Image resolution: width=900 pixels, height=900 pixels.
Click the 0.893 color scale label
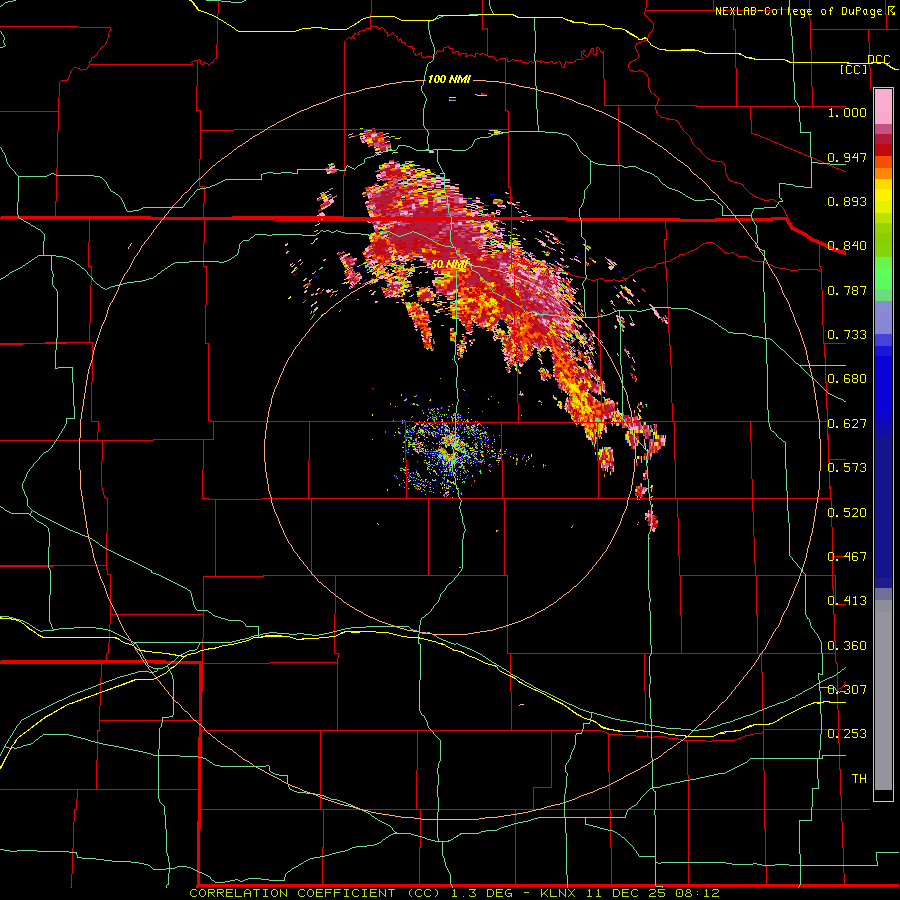click(847, 201)
